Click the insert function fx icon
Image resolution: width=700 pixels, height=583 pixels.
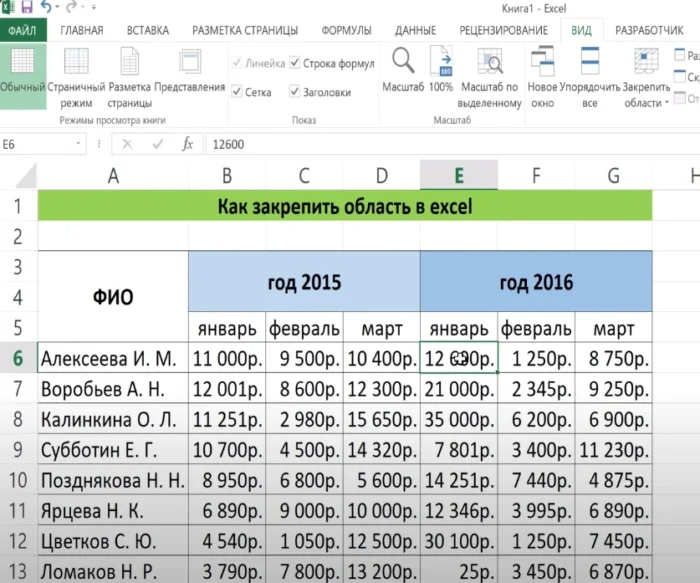(x=187, y=144)
